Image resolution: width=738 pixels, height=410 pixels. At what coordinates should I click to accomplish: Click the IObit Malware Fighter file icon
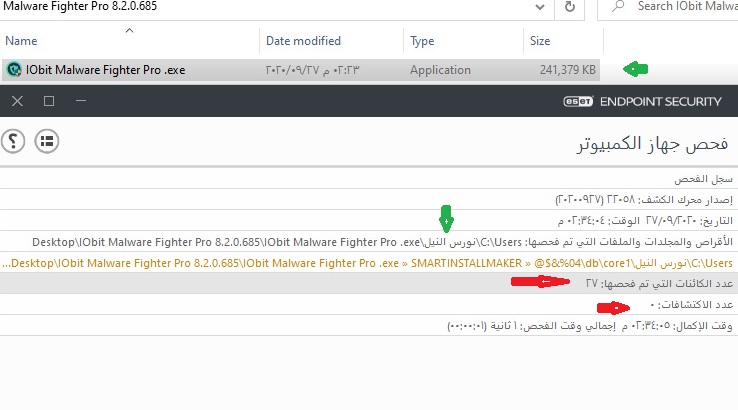coord(14,70)
